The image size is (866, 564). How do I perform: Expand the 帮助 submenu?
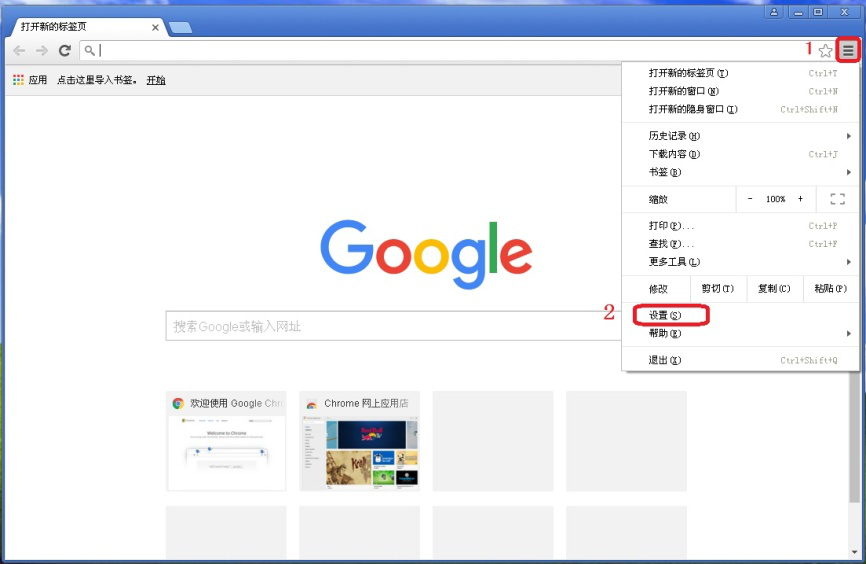pos(740,333)
